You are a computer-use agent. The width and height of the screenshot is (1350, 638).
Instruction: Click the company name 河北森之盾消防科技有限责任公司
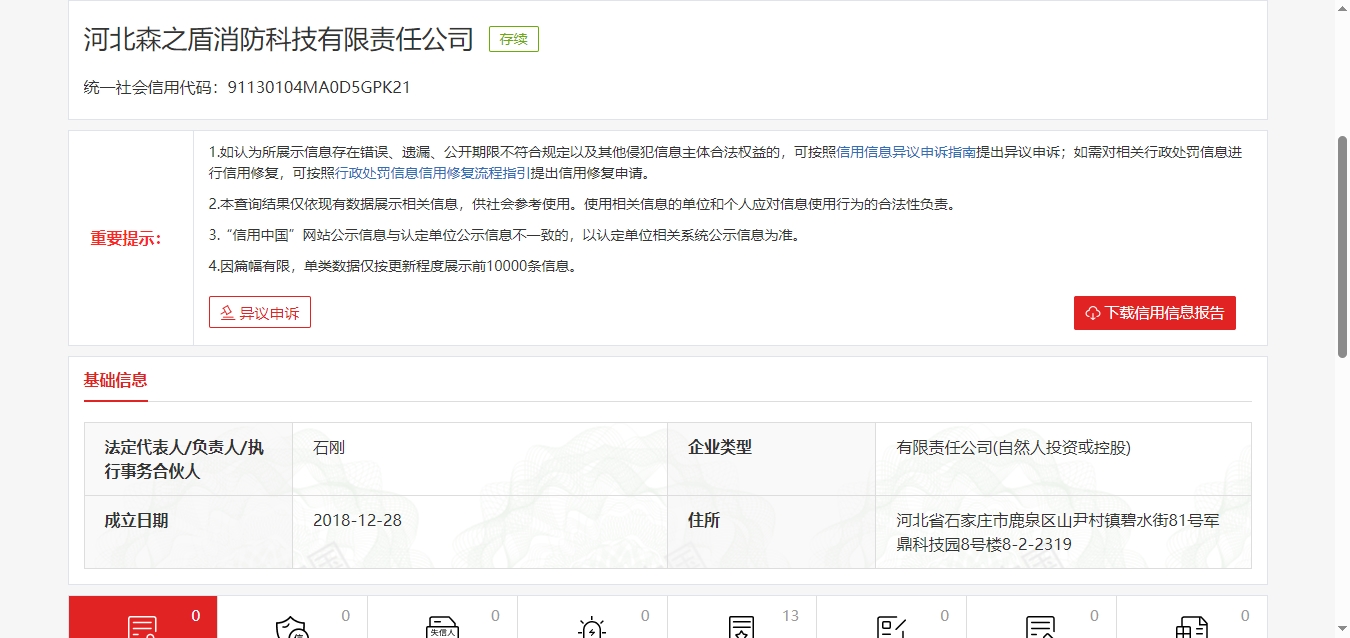tap(279, 39)
